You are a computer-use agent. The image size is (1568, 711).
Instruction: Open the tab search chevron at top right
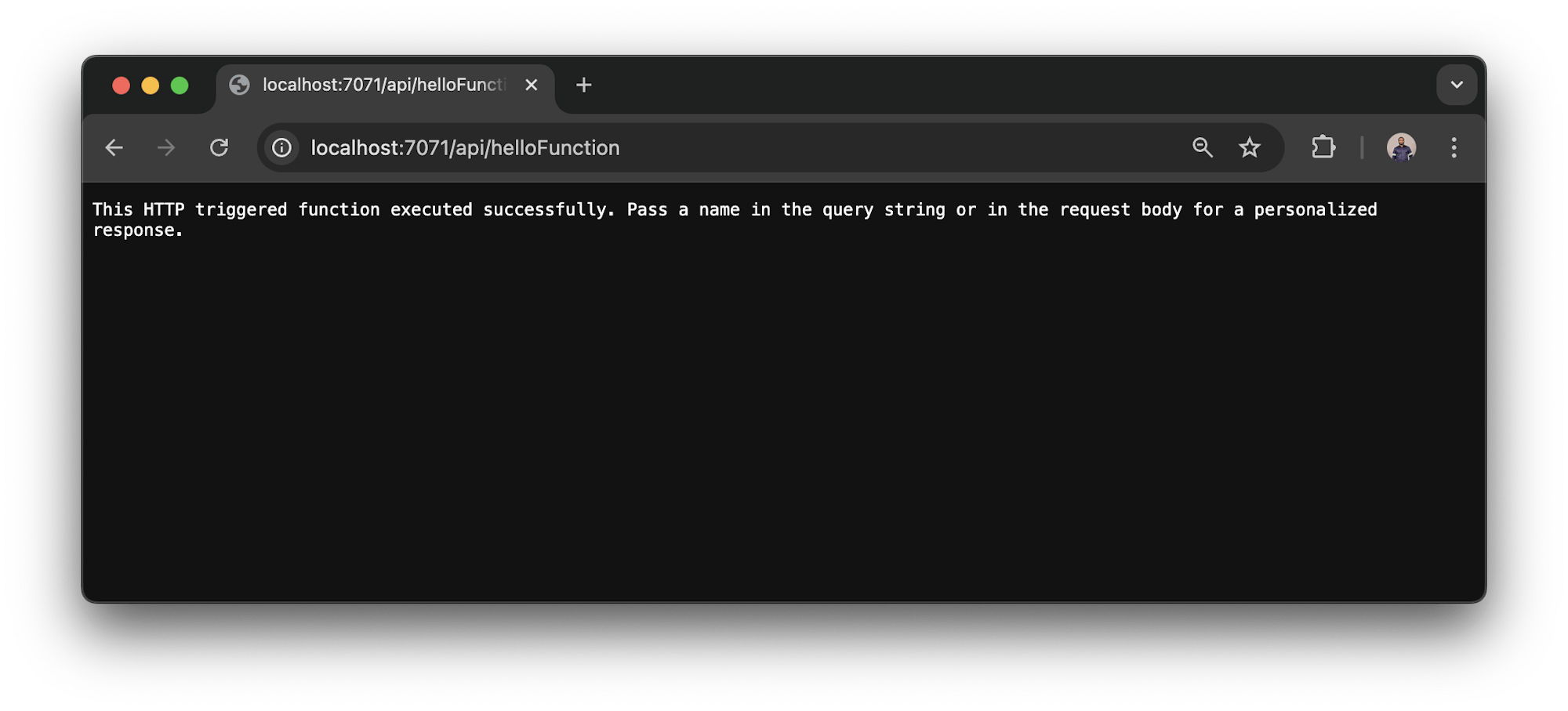[x=1457, y=84]
